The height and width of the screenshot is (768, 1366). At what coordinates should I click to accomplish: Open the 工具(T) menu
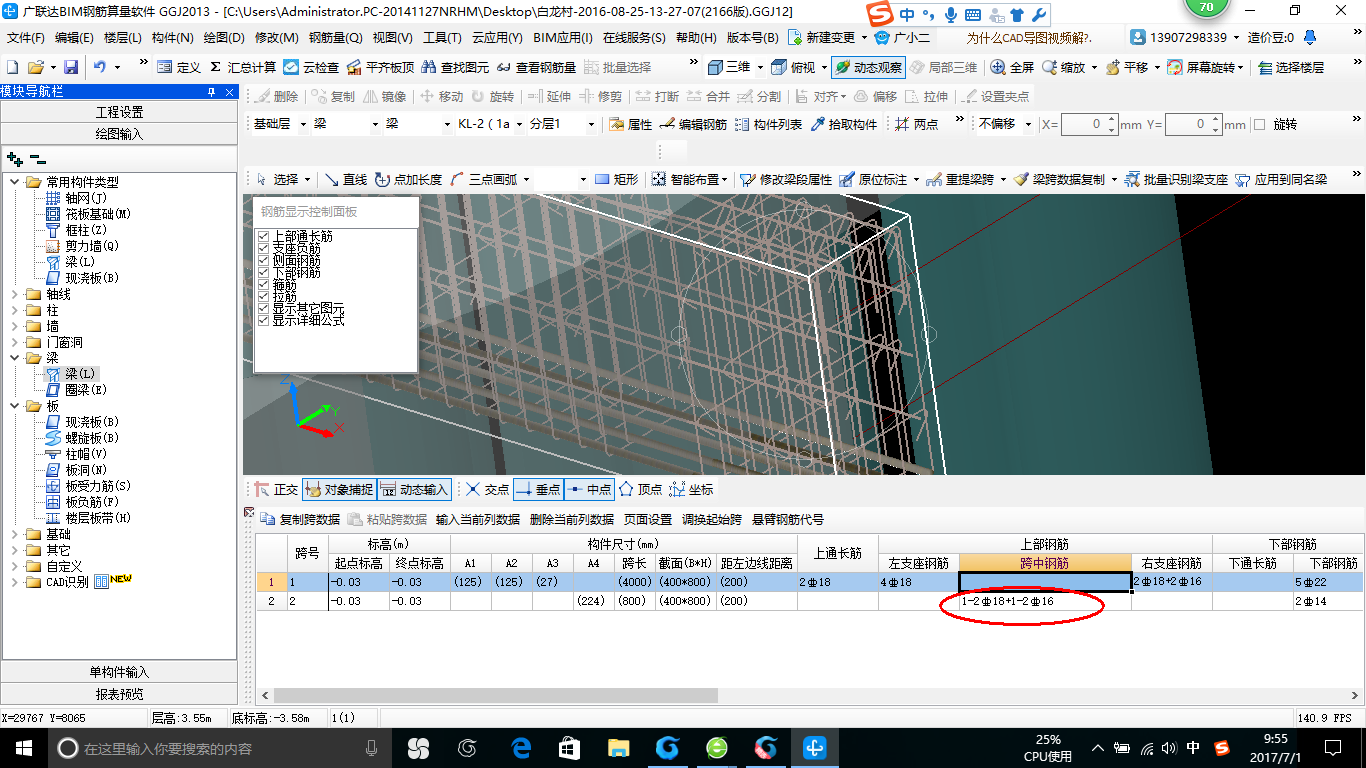tap(442, 37)
